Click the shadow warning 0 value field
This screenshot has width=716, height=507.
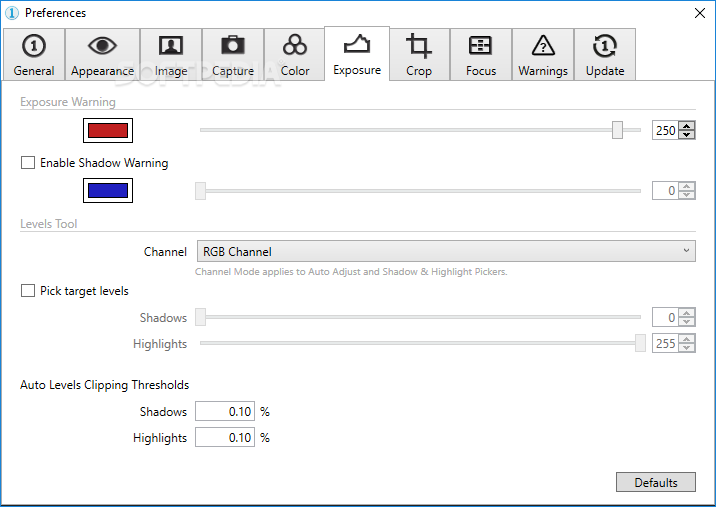(665, 191)
